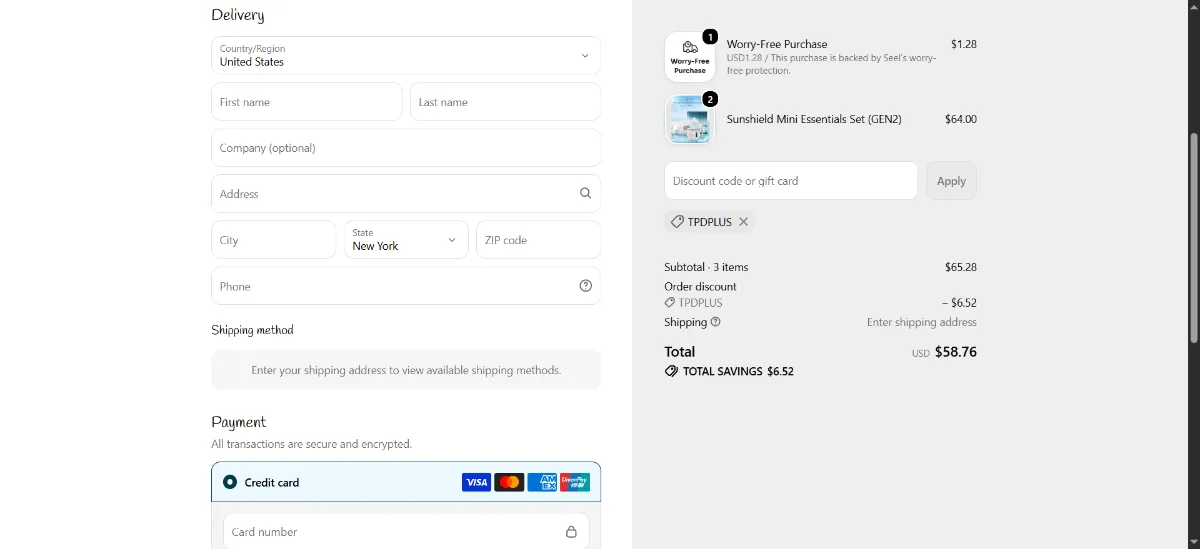
Task: Click the $1.28 item price
Action: click(964, 44)
